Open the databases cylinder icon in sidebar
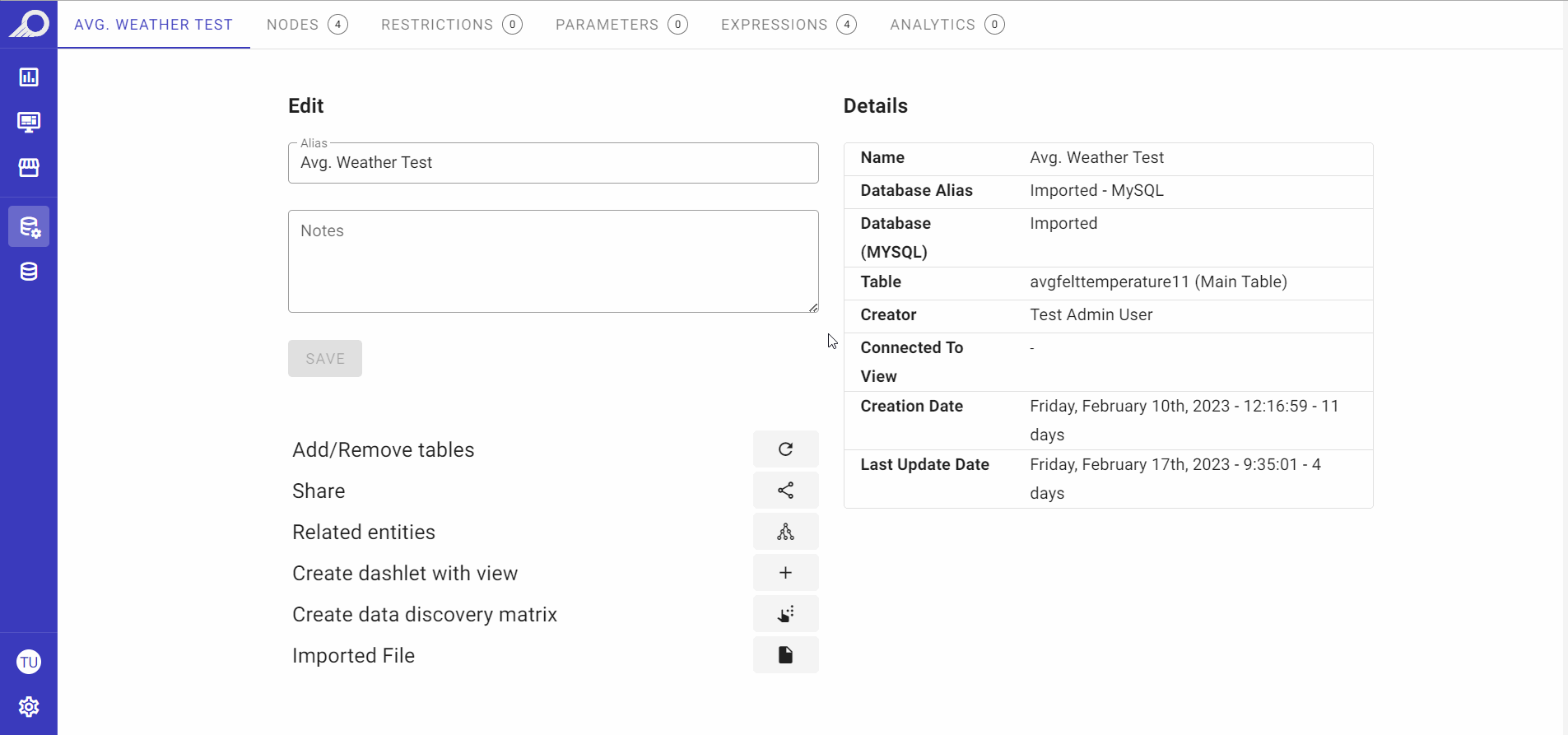The width and height of the screenshot is (1568, 735). pyautogui.click(x=29, y=272)
